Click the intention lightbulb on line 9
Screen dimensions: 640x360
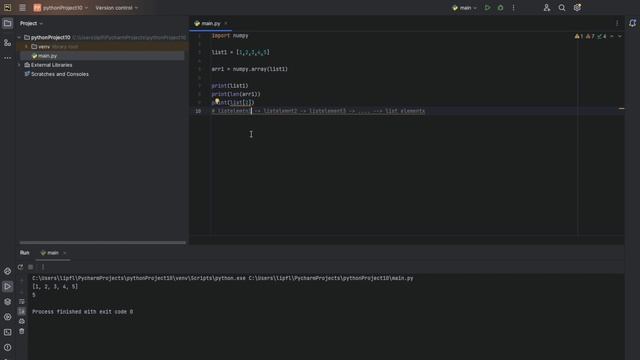pyautogui.click(x=217, y=101)
